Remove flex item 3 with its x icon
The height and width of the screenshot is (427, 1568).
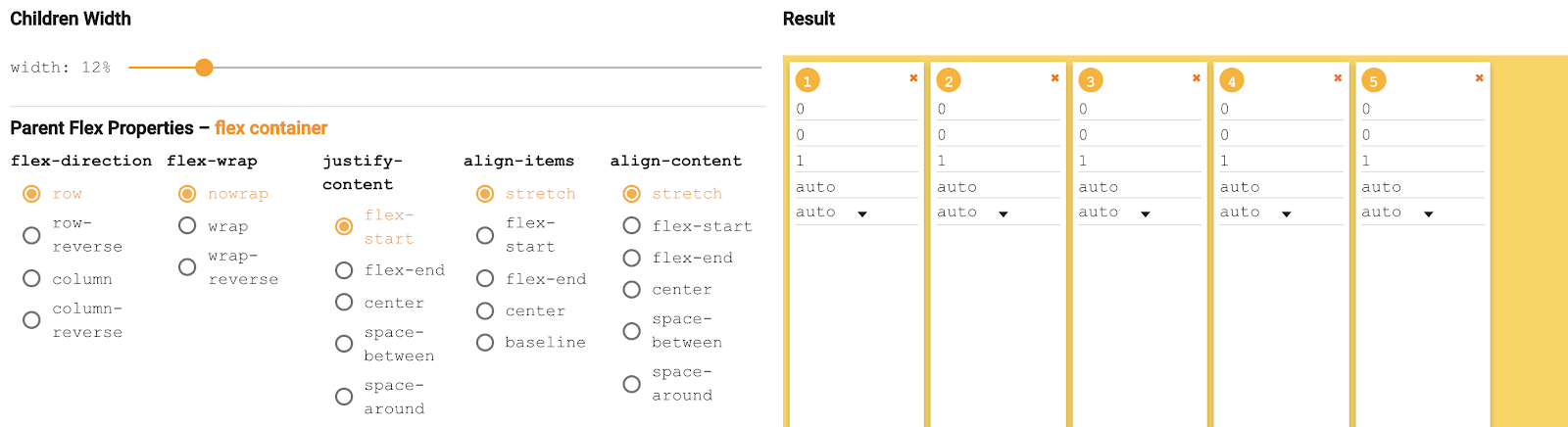click(x=1197, y=78)
